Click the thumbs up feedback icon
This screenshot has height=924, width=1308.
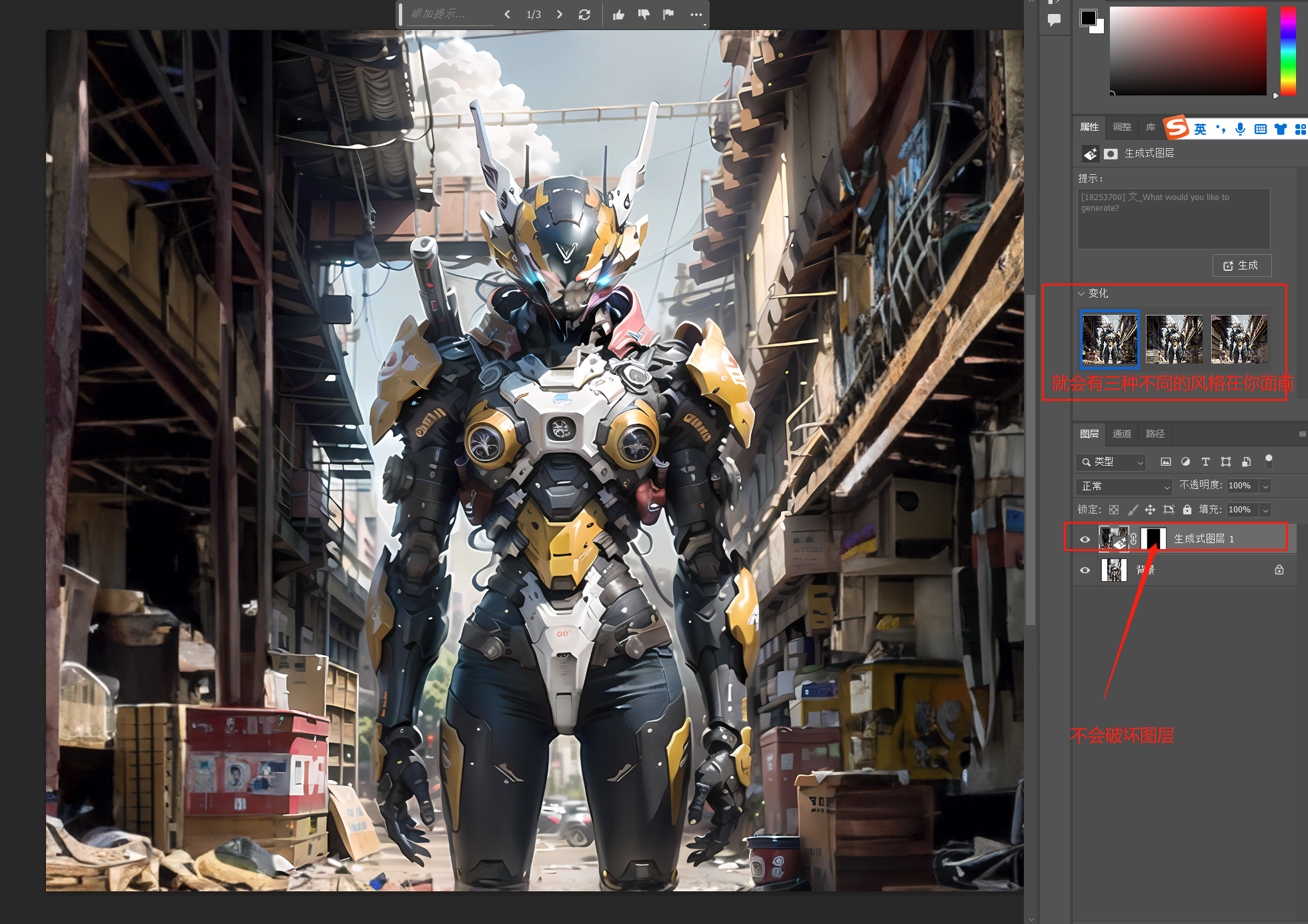tap(618, 14)
